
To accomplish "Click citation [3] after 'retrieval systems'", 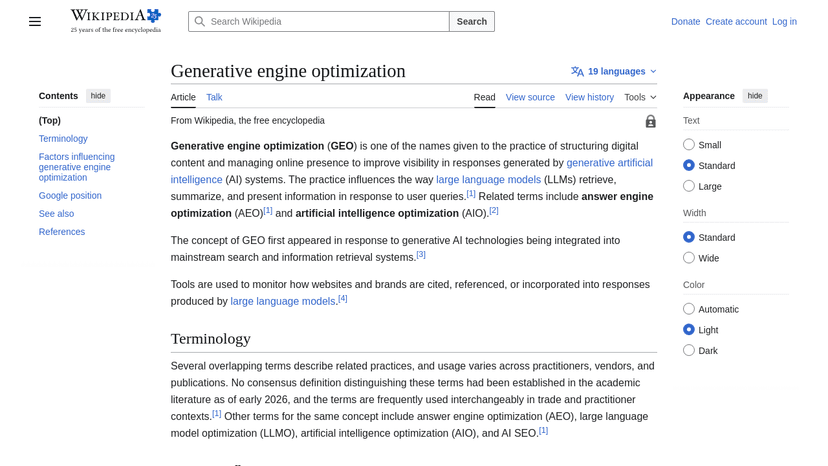I will pyautogui.click(x=421, y=255).
